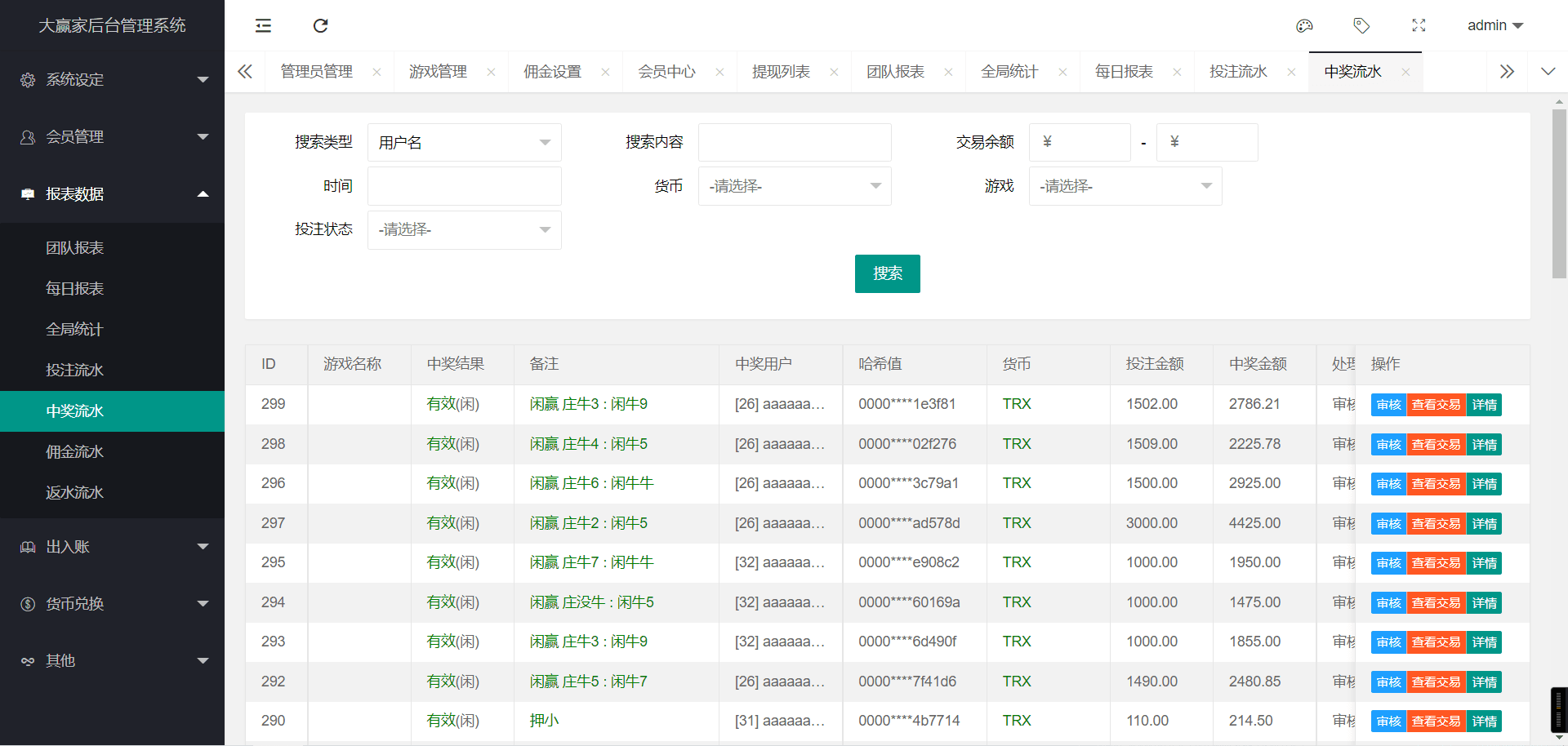The width and height of the screenshot is (1568, 746).
Task: Click the refresh icon in top bar
Action: (x=320, y=26)
